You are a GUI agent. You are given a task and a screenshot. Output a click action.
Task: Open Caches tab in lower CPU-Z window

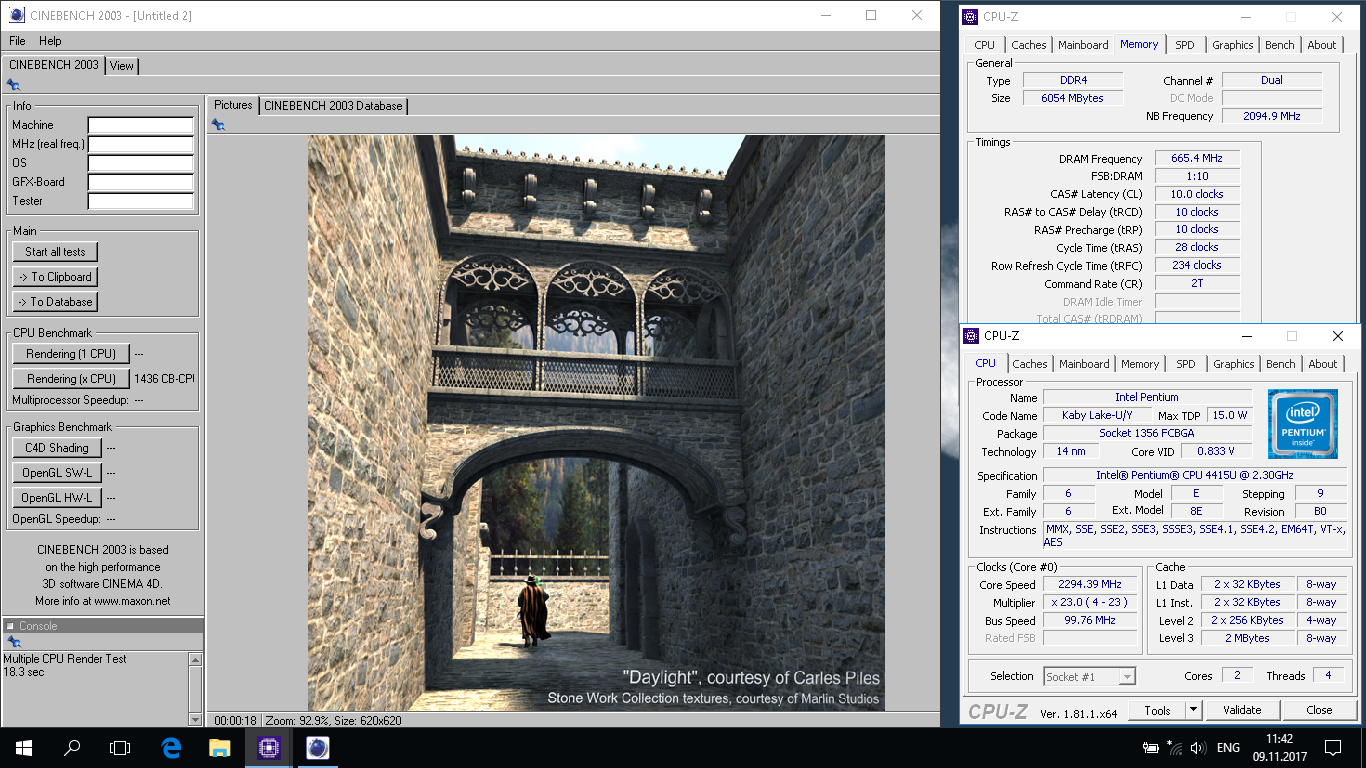1030,364
